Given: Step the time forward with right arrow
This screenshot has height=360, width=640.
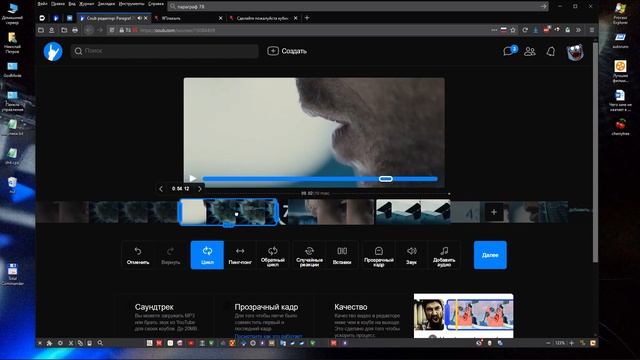Looking at the screenshot, I should (x=200, y=189).
